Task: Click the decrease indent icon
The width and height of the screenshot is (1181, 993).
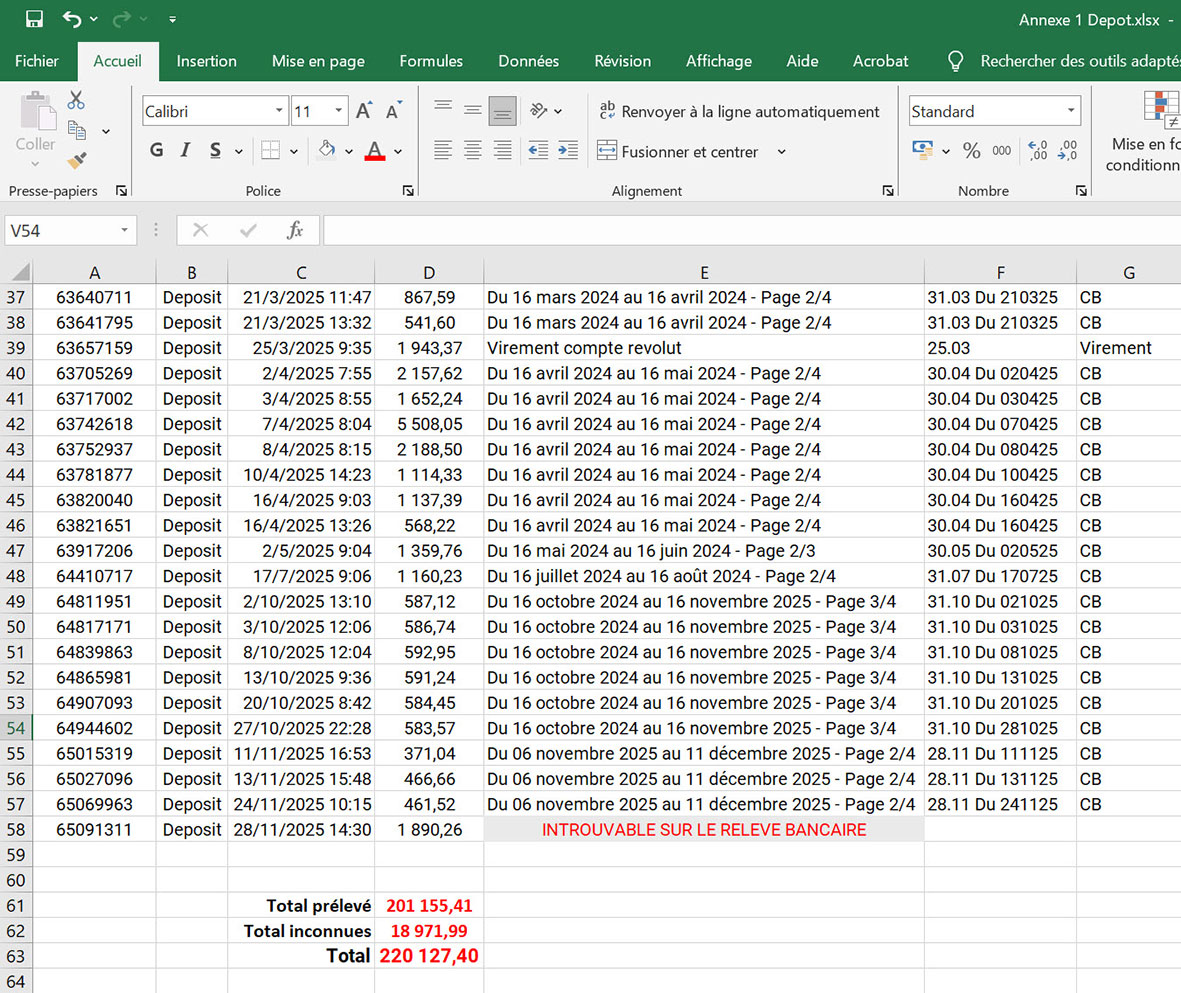Action: click(538, 151)
